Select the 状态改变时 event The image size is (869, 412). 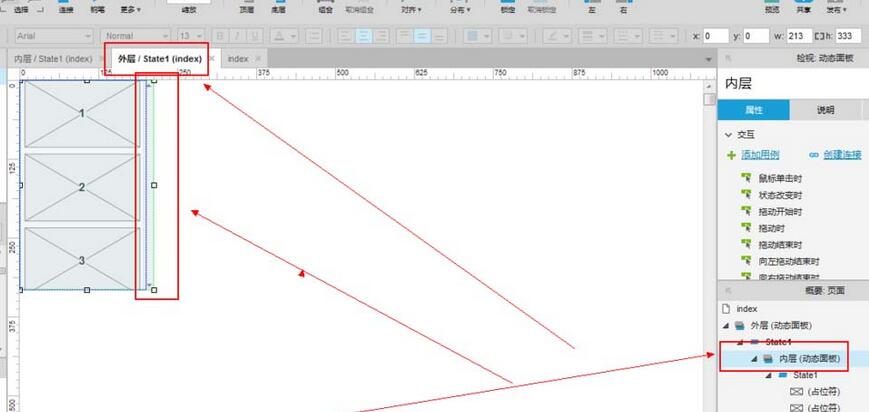tap(780, 195)
